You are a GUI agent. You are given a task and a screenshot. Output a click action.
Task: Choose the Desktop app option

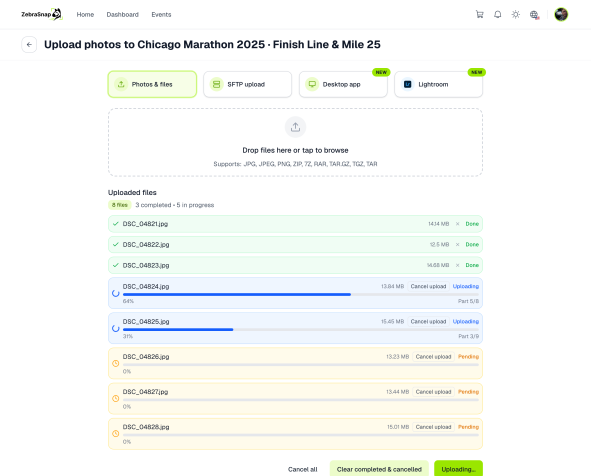pyautogui.click(x=343, y=84)
